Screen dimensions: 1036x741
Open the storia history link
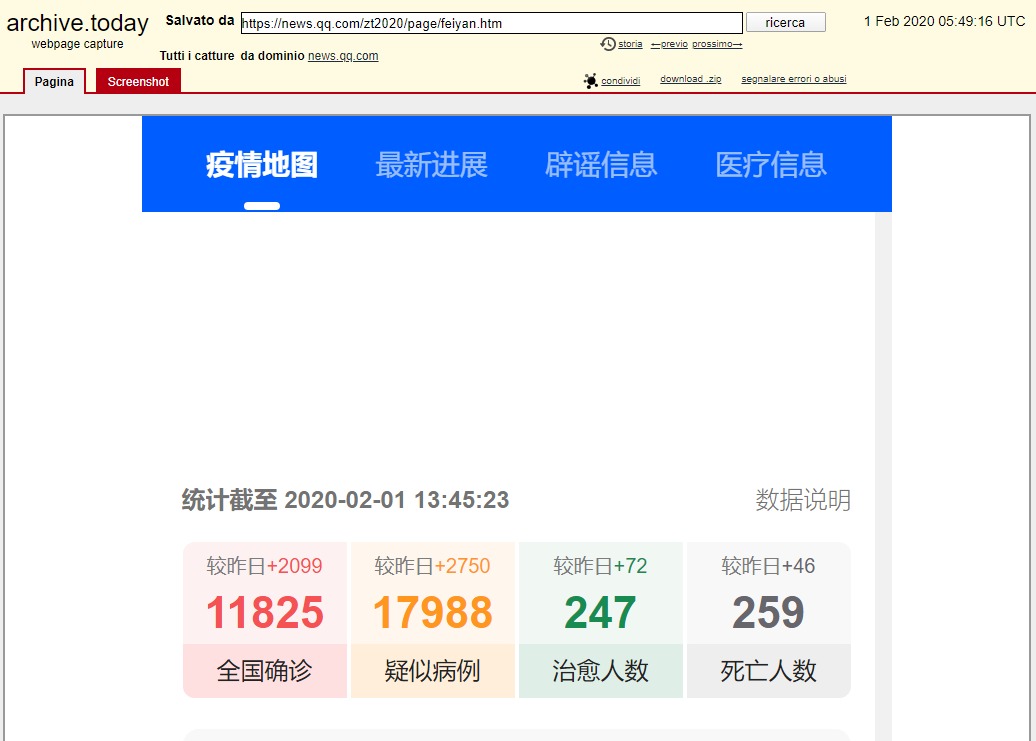[630, 44]
